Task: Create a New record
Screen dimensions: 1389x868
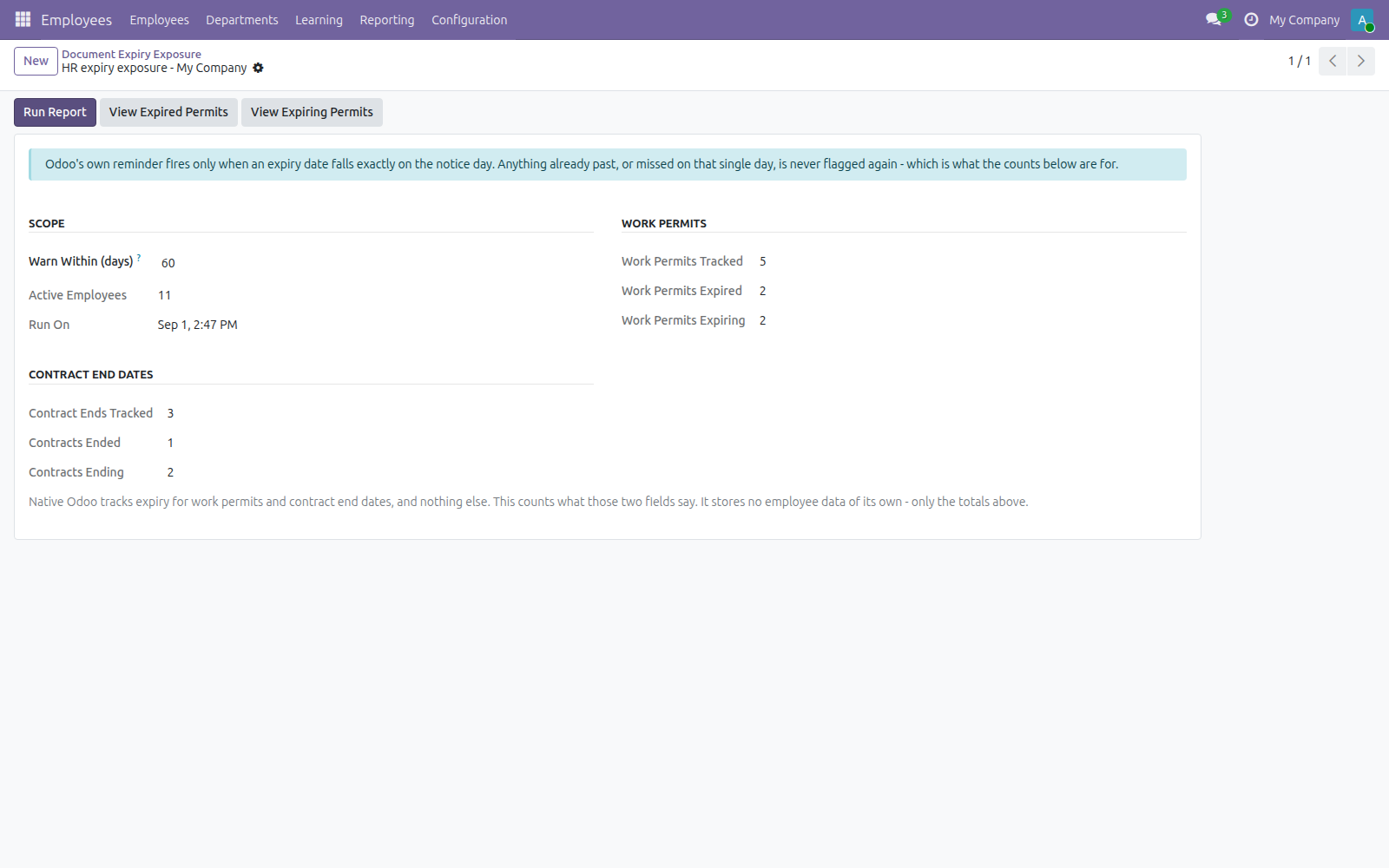Action: (36, 61)
